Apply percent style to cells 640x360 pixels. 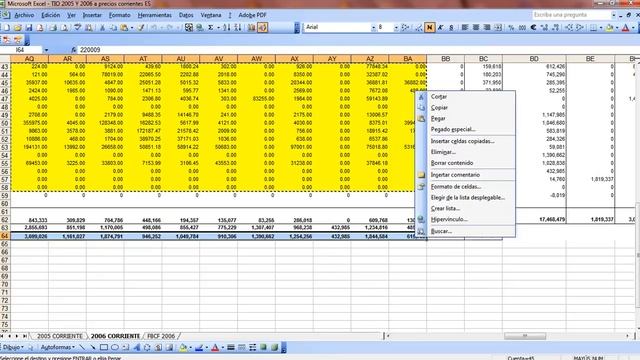tap(511, 27)
